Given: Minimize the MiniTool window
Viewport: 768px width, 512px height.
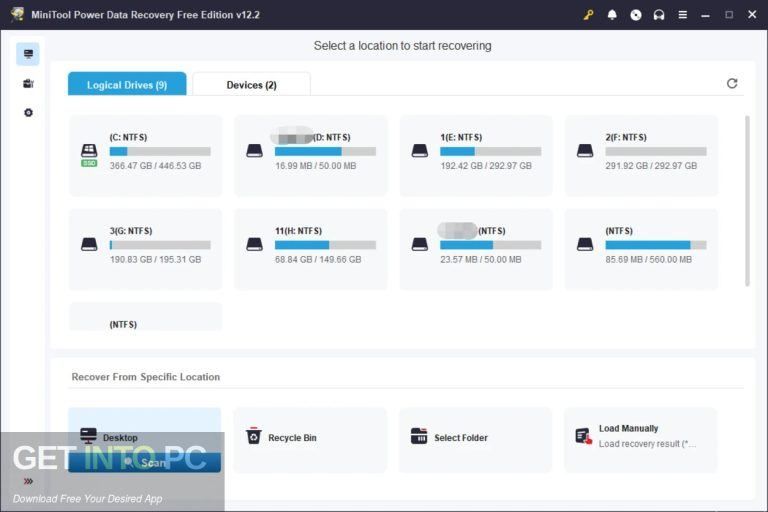Looking at the screenshot, I should (x=705, y=15).
